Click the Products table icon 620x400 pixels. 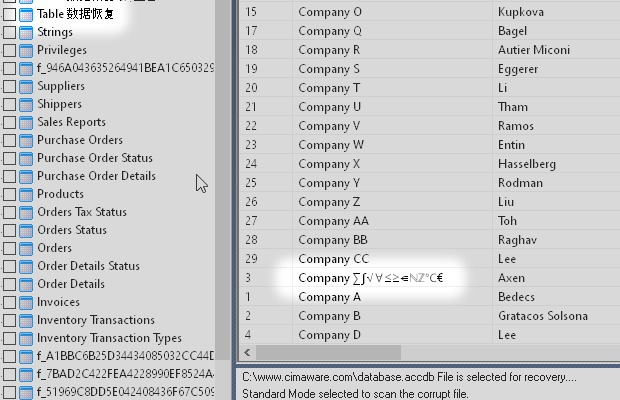[26, 194]
